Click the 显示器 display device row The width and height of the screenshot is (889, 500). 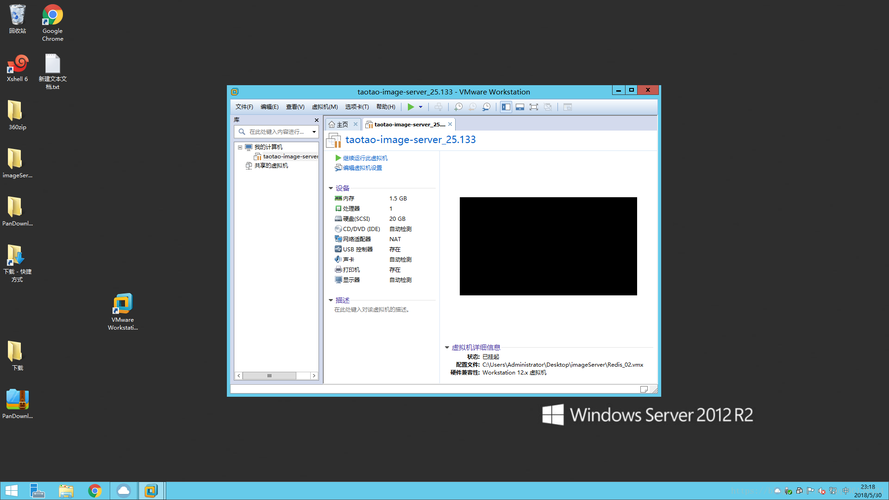click(x=373, y=280)
